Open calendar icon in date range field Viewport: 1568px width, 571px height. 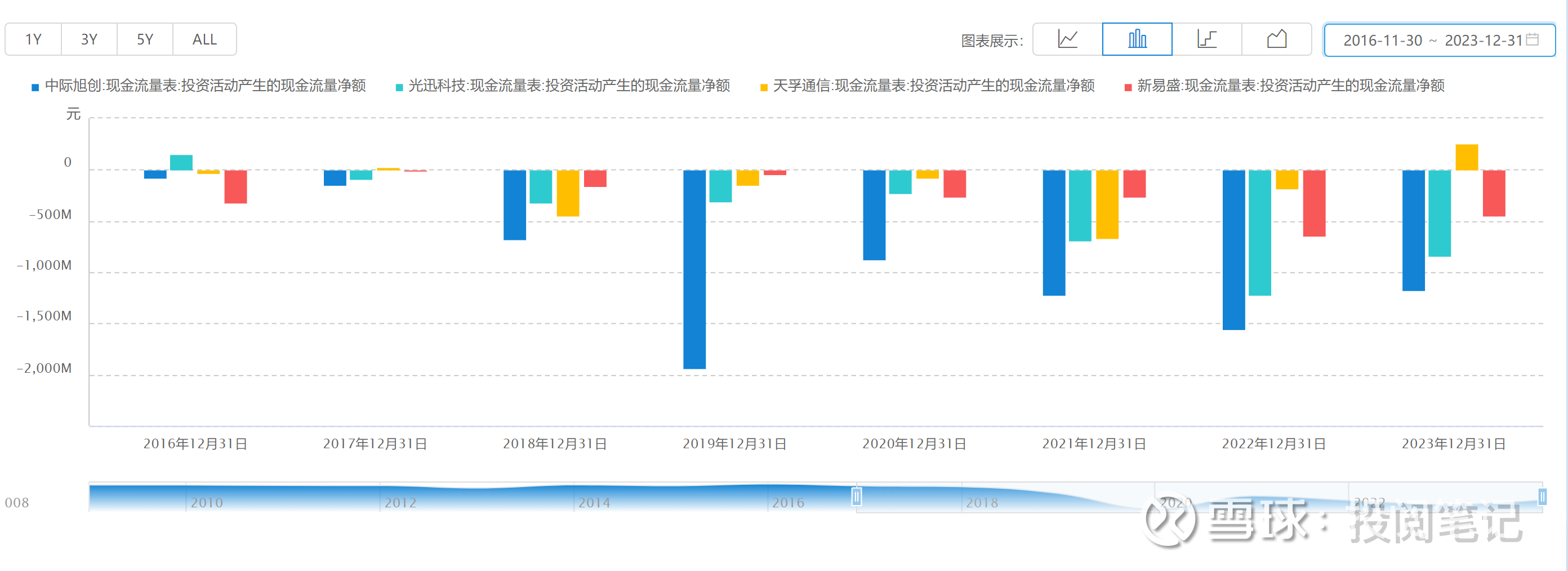coord(1532,39)
